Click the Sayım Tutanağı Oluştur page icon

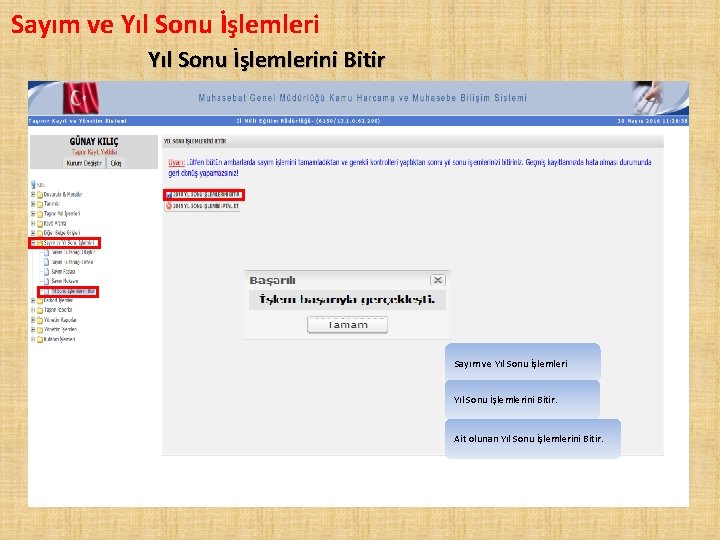tap(46, 253)
